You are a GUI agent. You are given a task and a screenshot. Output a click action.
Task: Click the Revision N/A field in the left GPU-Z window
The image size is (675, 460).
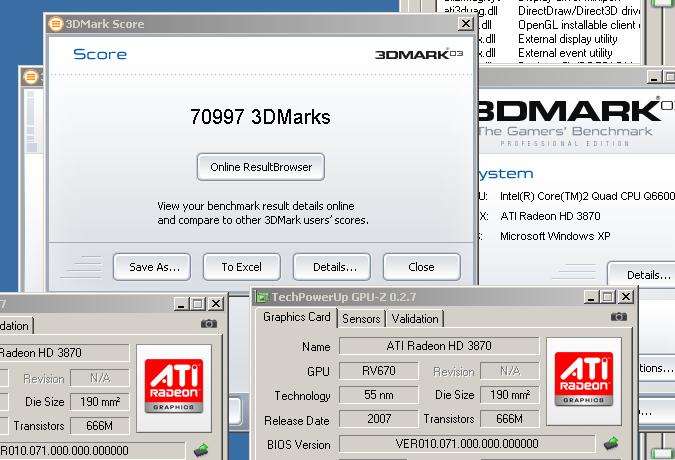click(100, 378)
